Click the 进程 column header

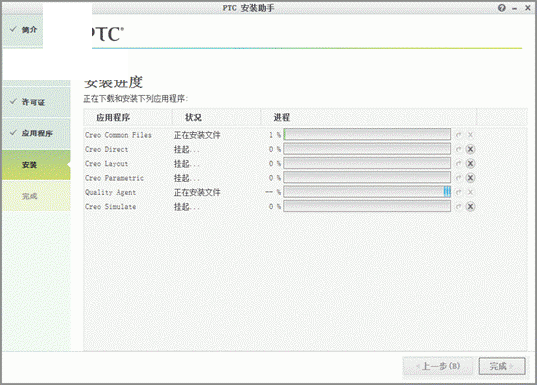pos(369,117)
